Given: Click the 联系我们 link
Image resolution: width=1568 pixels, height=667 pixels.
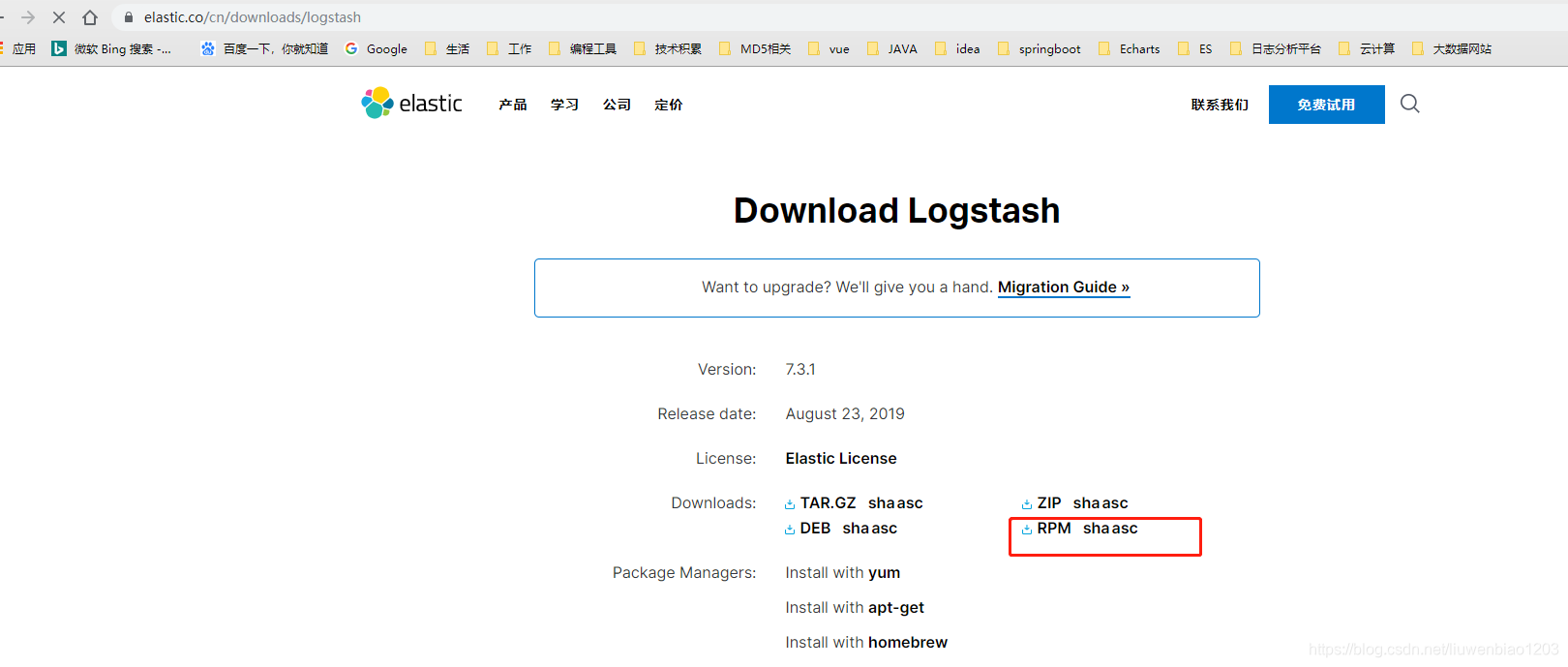Looking at the screenshot, I should (1220, 105).
